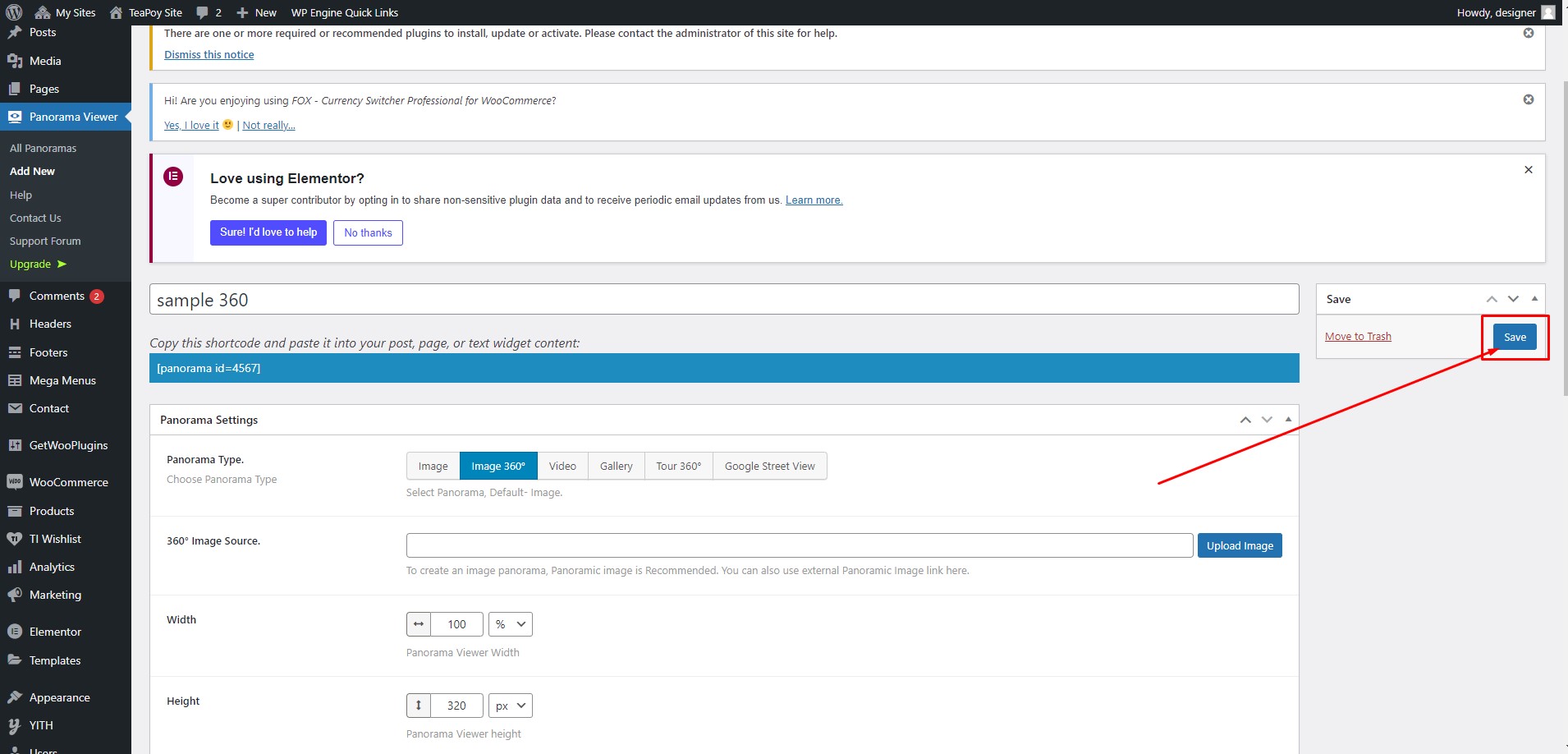Click the Posts pin icon in sidebar
Image resolution: width=1568 pixels, height=754 pixels.
pos(15,33)
